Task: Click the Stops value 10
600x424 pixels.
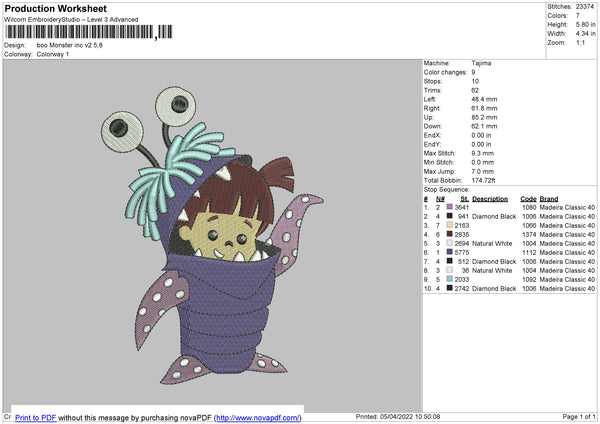Action: click(475, 81)
